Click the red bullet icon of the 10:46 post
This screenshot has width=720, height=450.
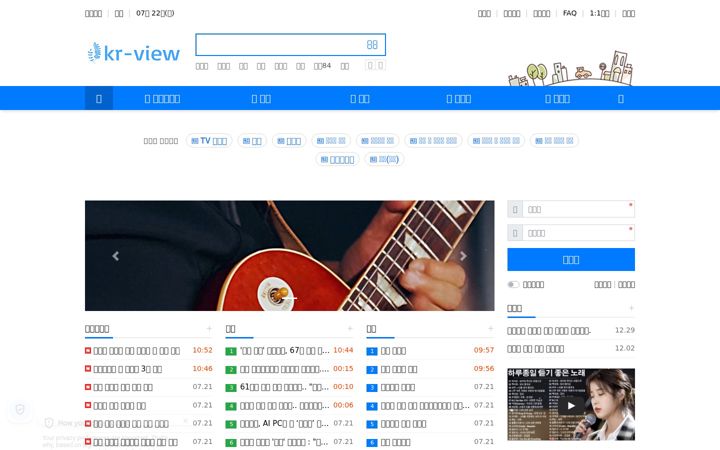click(88, 369)
